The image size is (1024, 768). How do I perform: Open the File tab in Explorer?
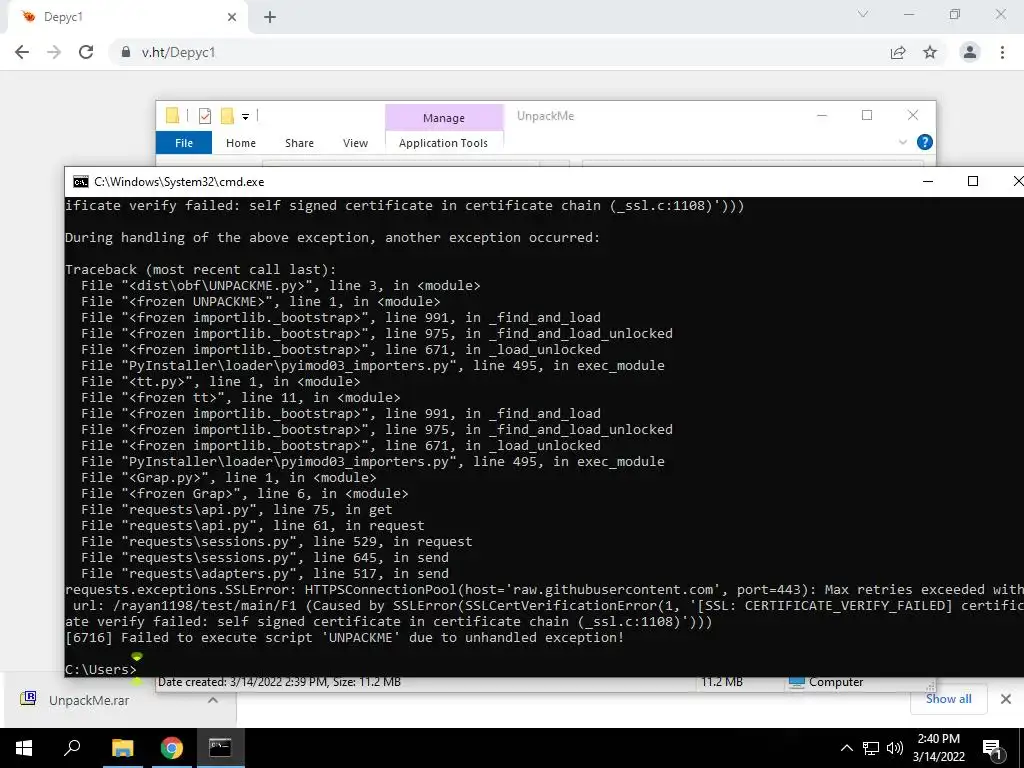(x=184, y=143)
